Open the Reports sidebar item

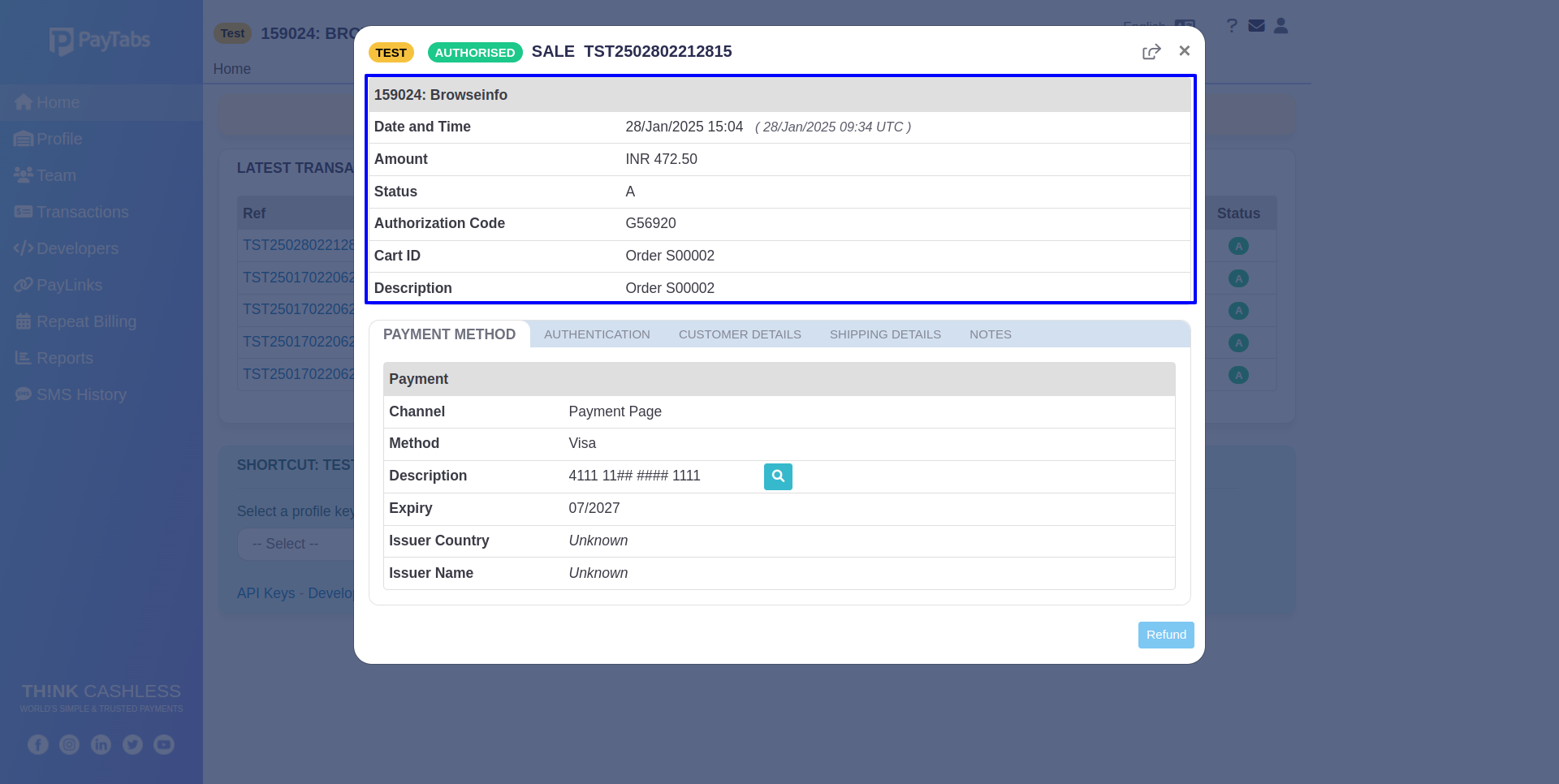64,358
